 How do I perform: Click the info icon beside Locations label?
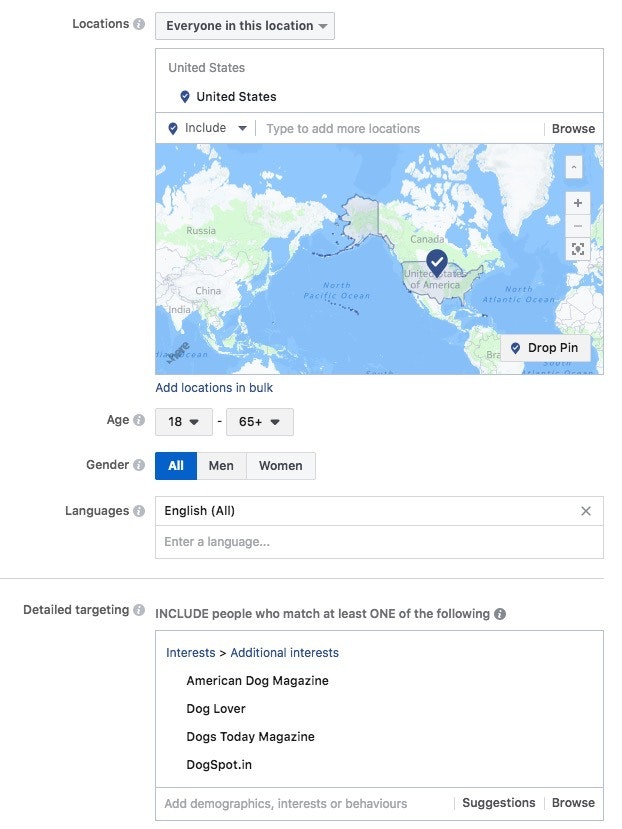click(x=139, y=24)
